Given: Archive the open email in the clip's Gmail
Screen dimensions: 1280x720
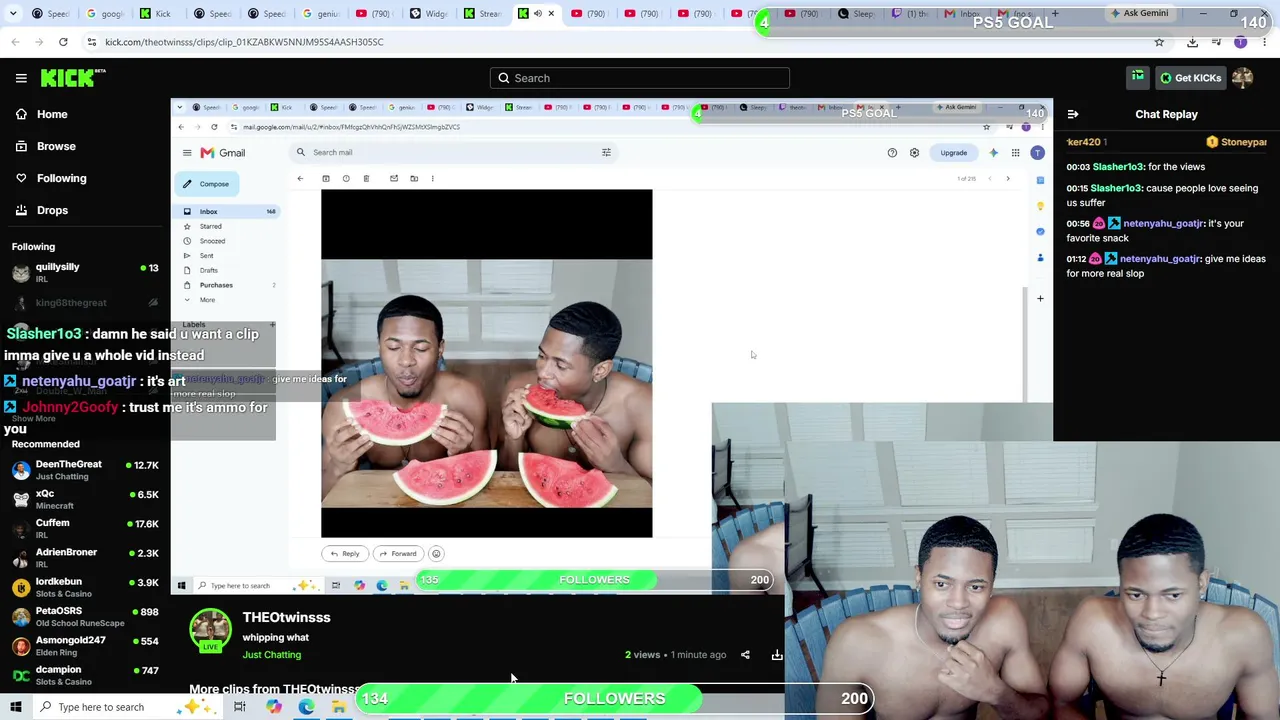Looking at the screenshot, I should pos(326,179).
